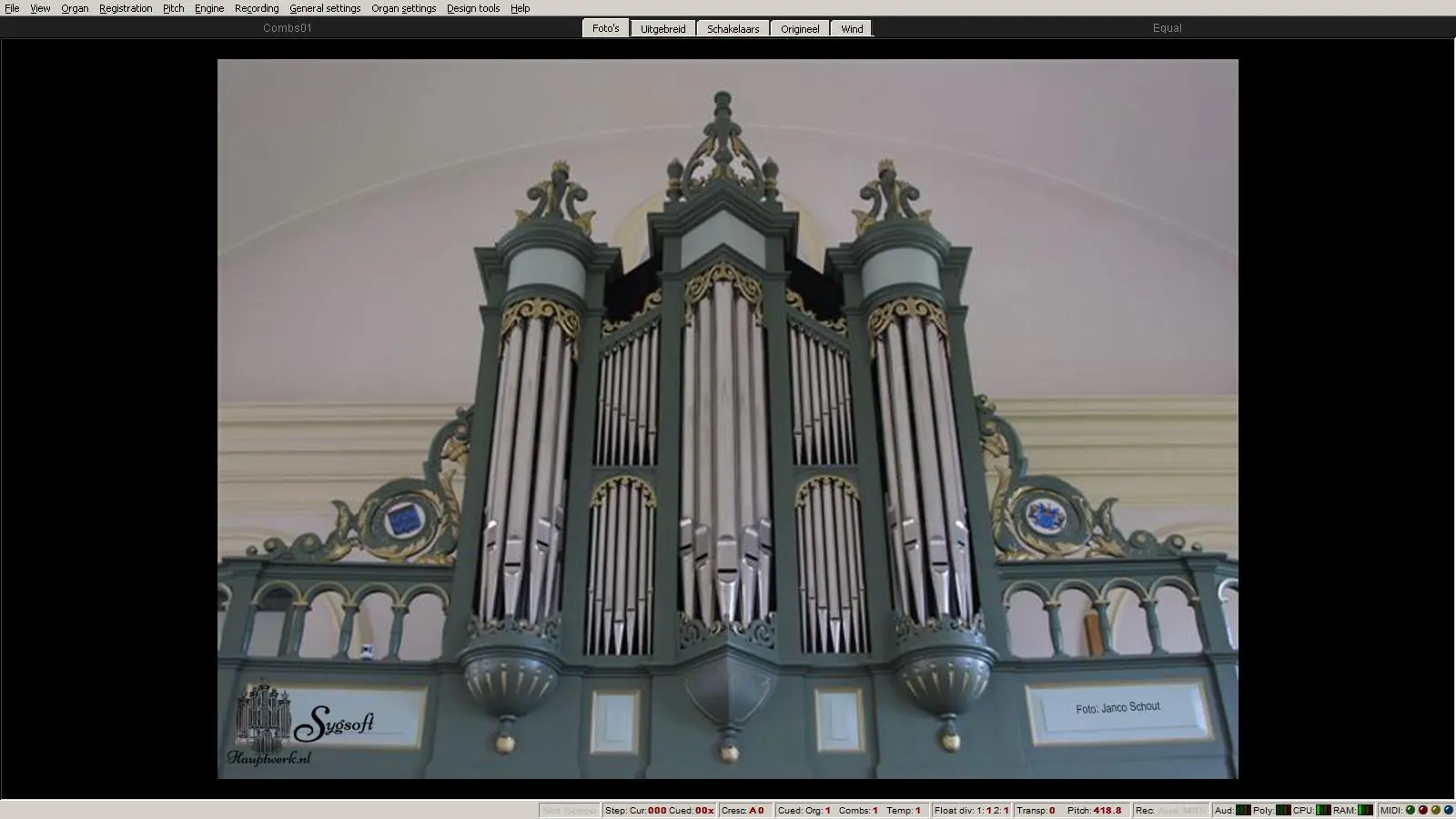1456x819 pixels.
Task: Switch to the Schakelaars tab
Action: (733, 28)
